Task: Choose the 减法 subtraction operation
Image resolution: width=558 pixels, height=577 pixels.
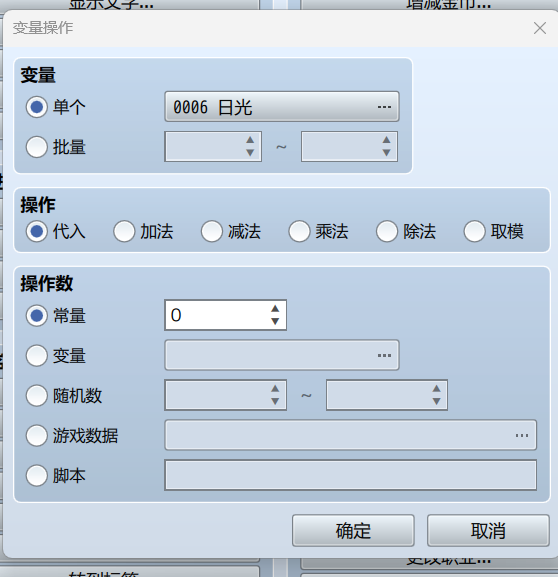Action: [x=212, y=231]
